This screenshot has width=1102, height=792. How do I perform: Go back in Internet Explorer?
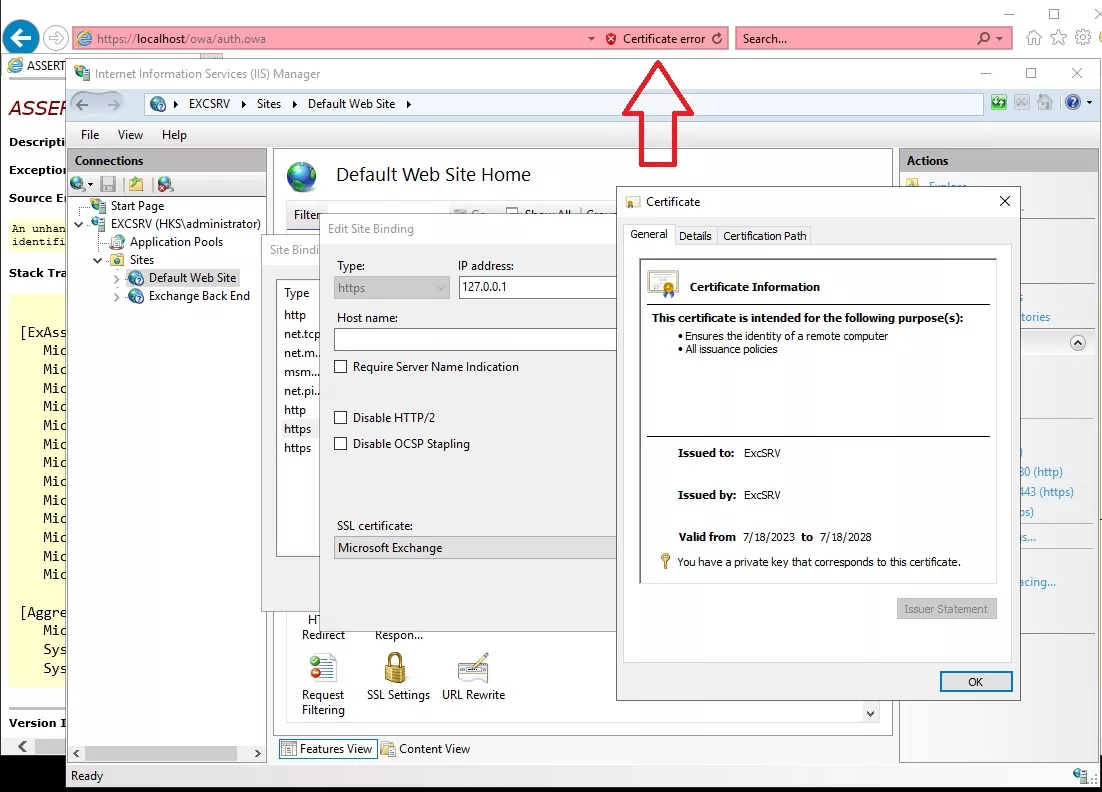click(21, 38)
